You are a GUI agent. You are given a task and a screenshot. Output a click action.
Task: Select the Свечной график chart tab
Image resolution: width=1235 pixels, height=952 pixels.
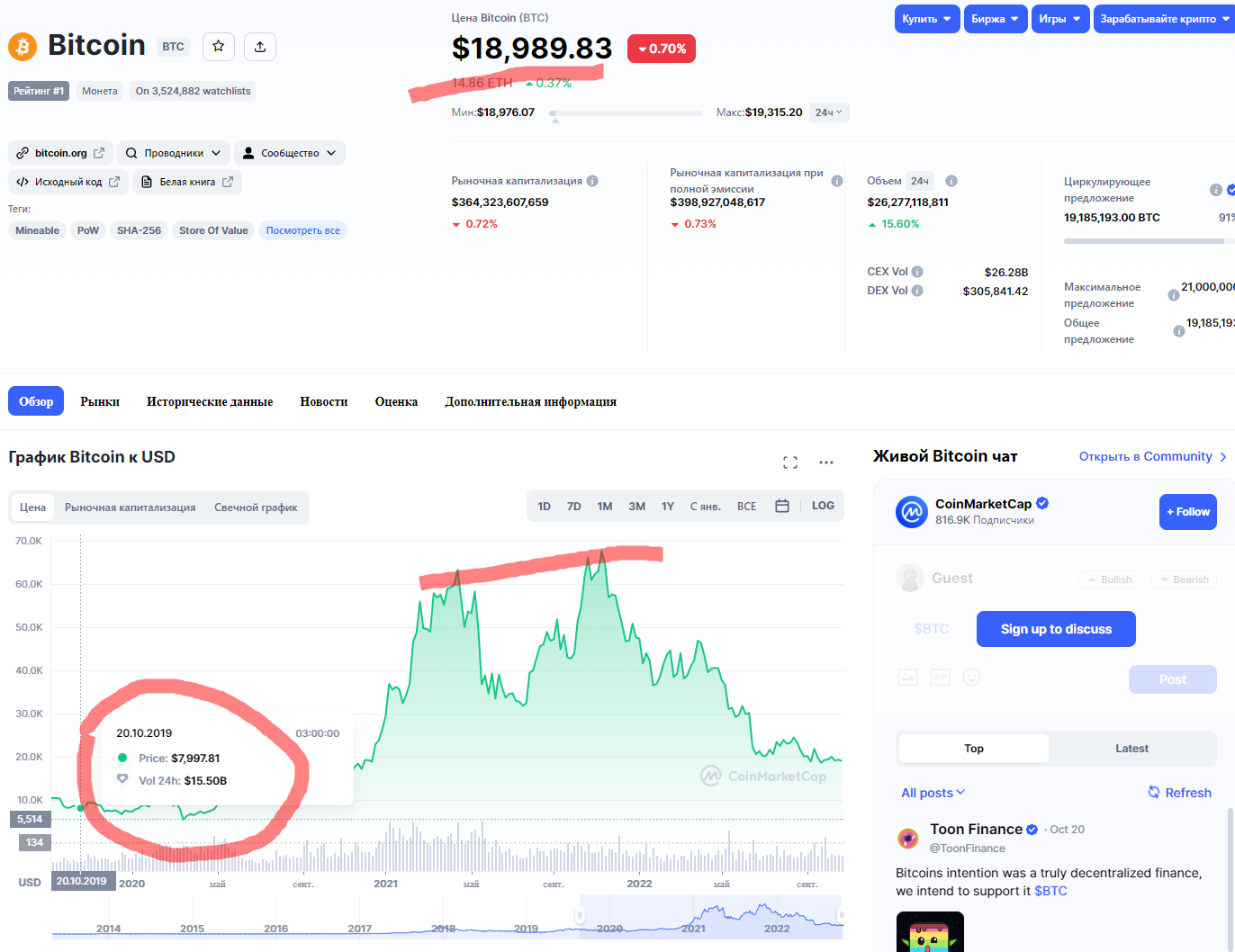[x=256, y=507]
